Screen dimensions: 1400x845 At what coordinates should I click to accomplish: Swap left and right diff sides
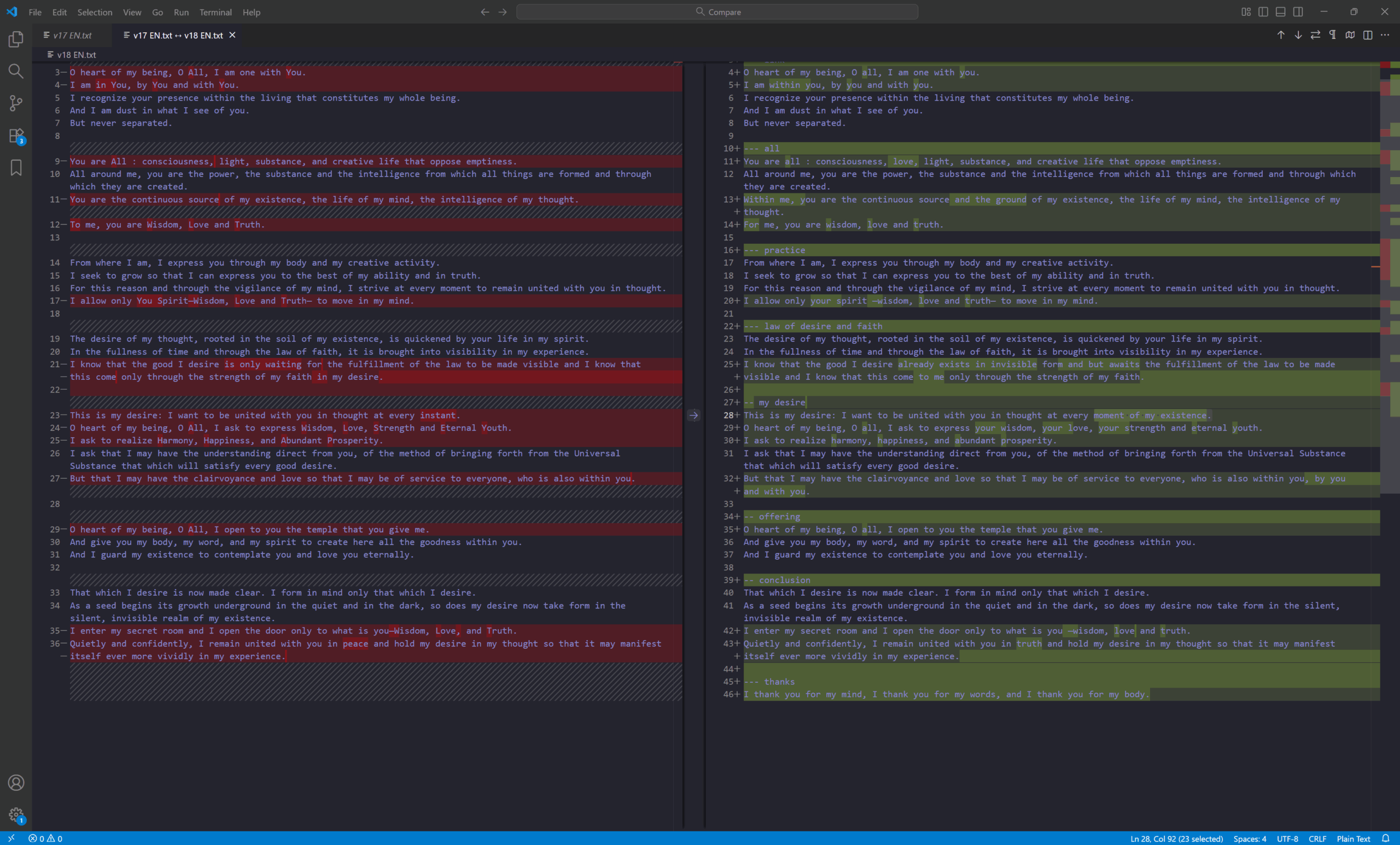[1315, 35]
